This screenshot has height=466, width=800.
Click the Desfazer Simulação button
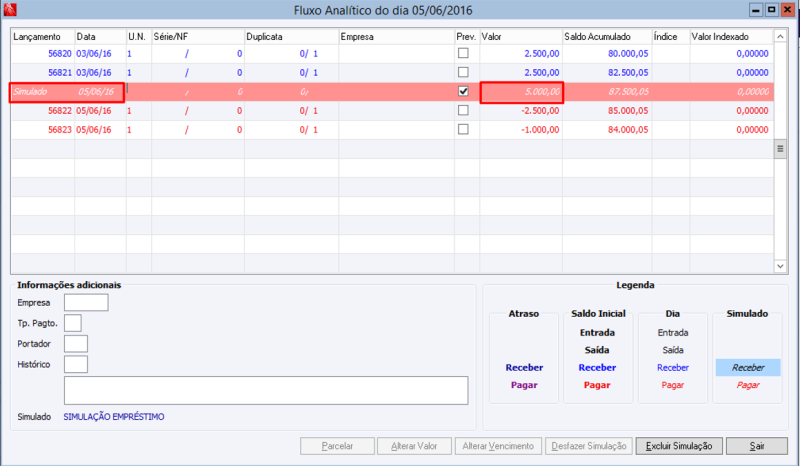(x=589, y=446)
